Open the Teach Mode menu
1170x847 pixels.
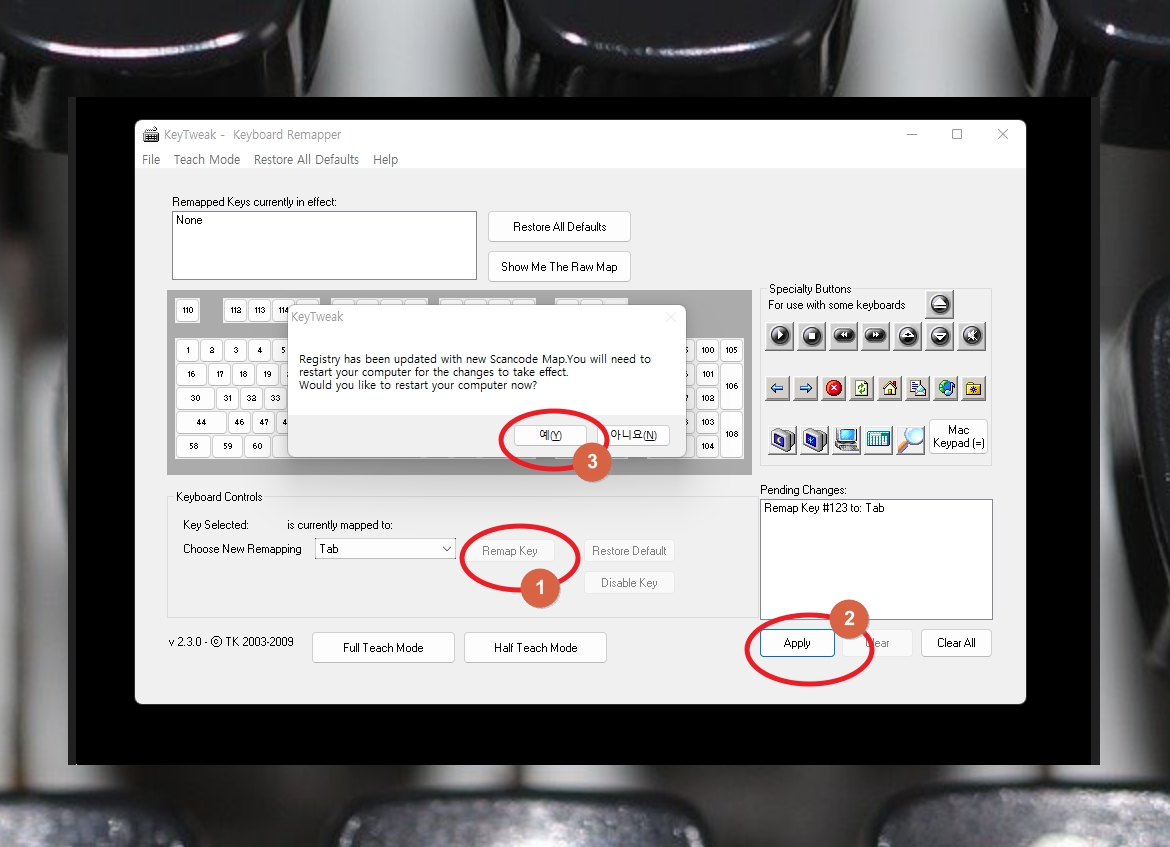click(x=207, y=160)
